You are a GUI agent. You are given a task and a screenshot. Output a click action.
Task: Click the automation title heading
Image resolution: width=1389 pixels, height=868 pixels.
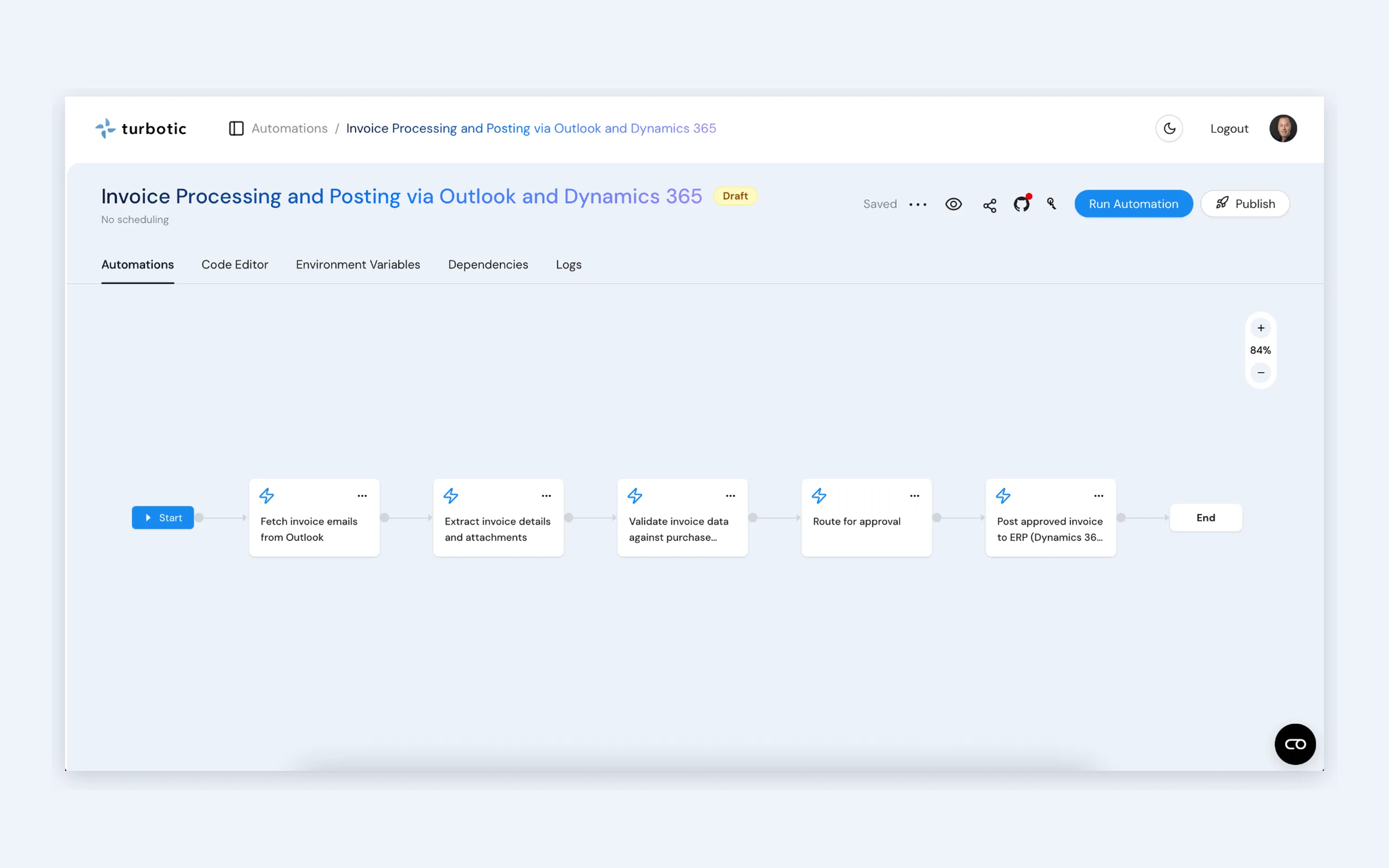tap(402, 196)
